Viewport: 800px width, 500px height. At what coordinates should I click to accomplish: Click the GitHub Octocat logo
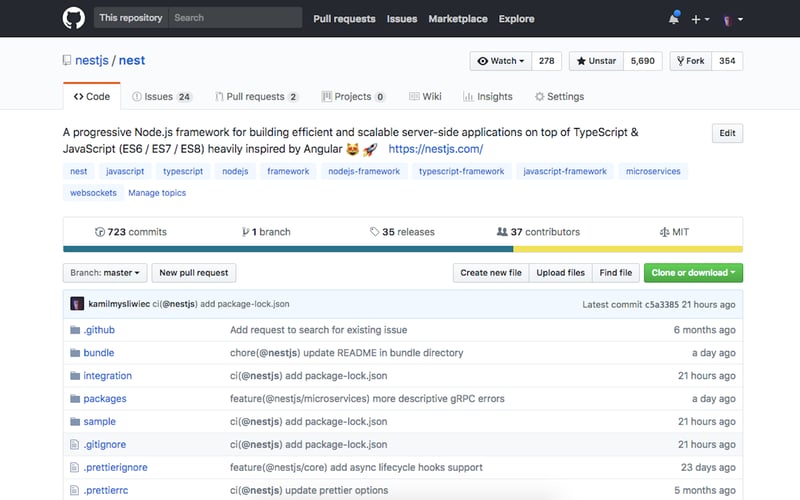[73, 18]
